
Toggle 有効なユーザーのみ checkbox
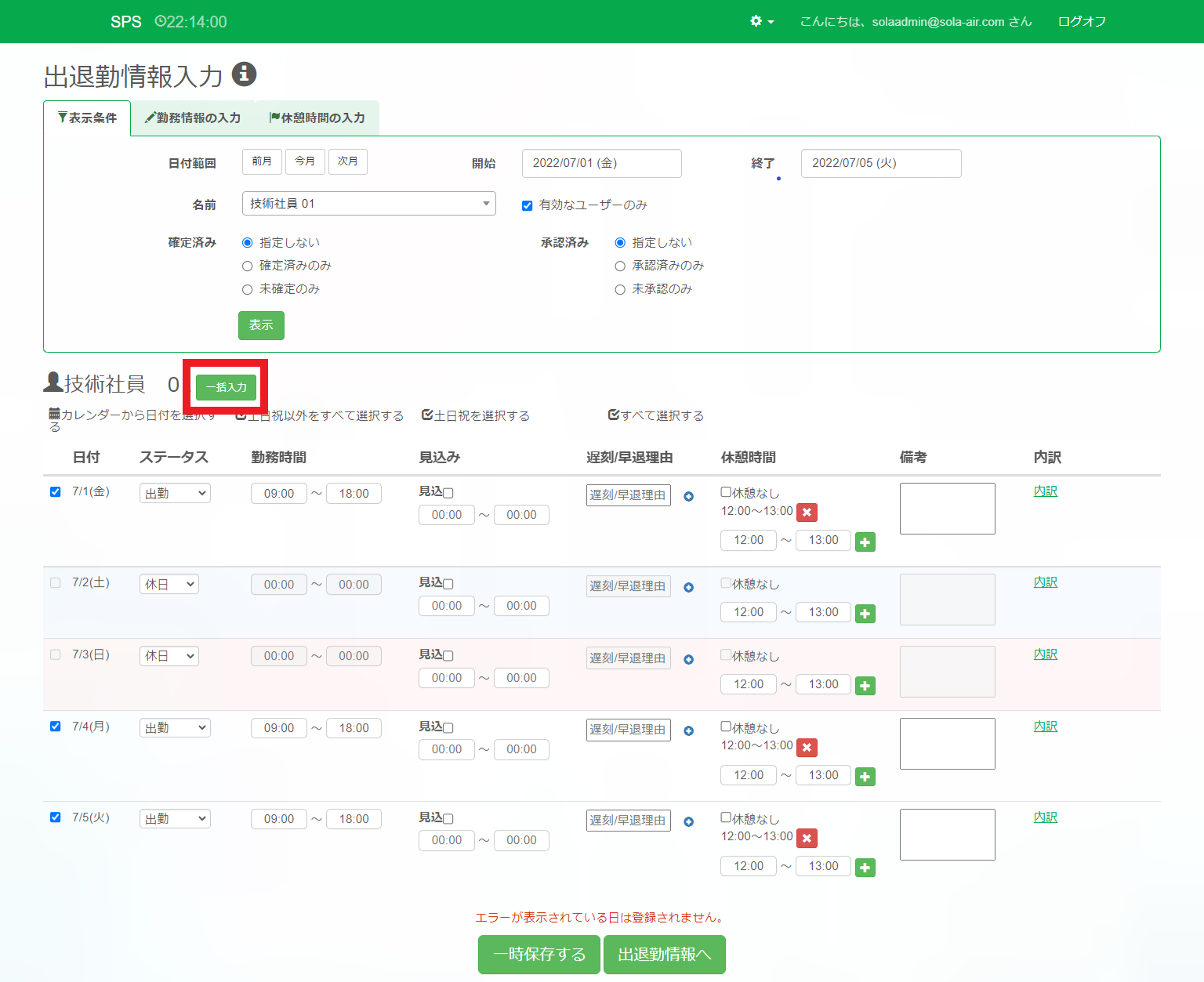(x=528, y=205)
